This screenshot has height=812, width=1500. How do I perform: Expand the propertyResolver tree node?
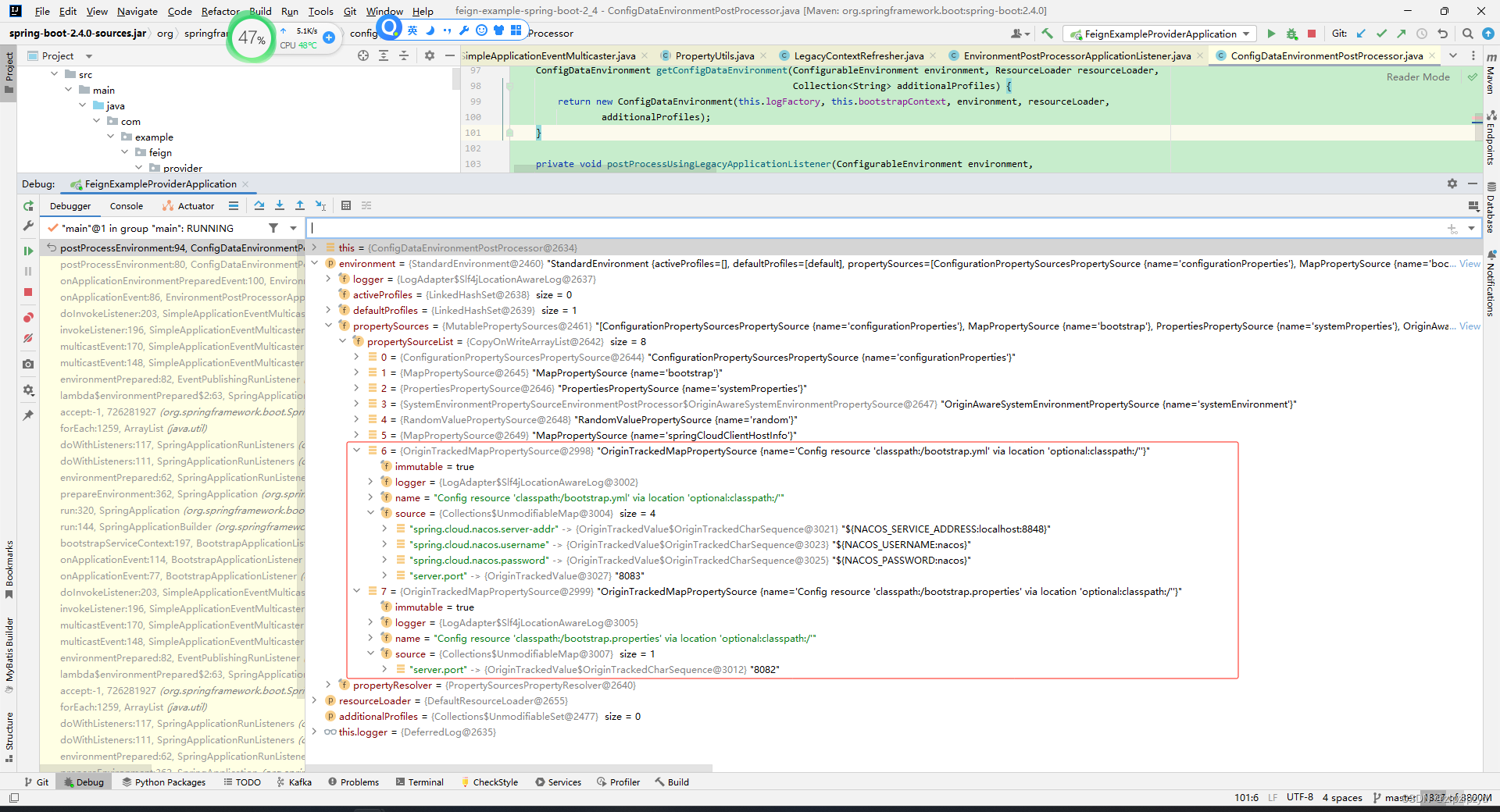coord(327,685)
